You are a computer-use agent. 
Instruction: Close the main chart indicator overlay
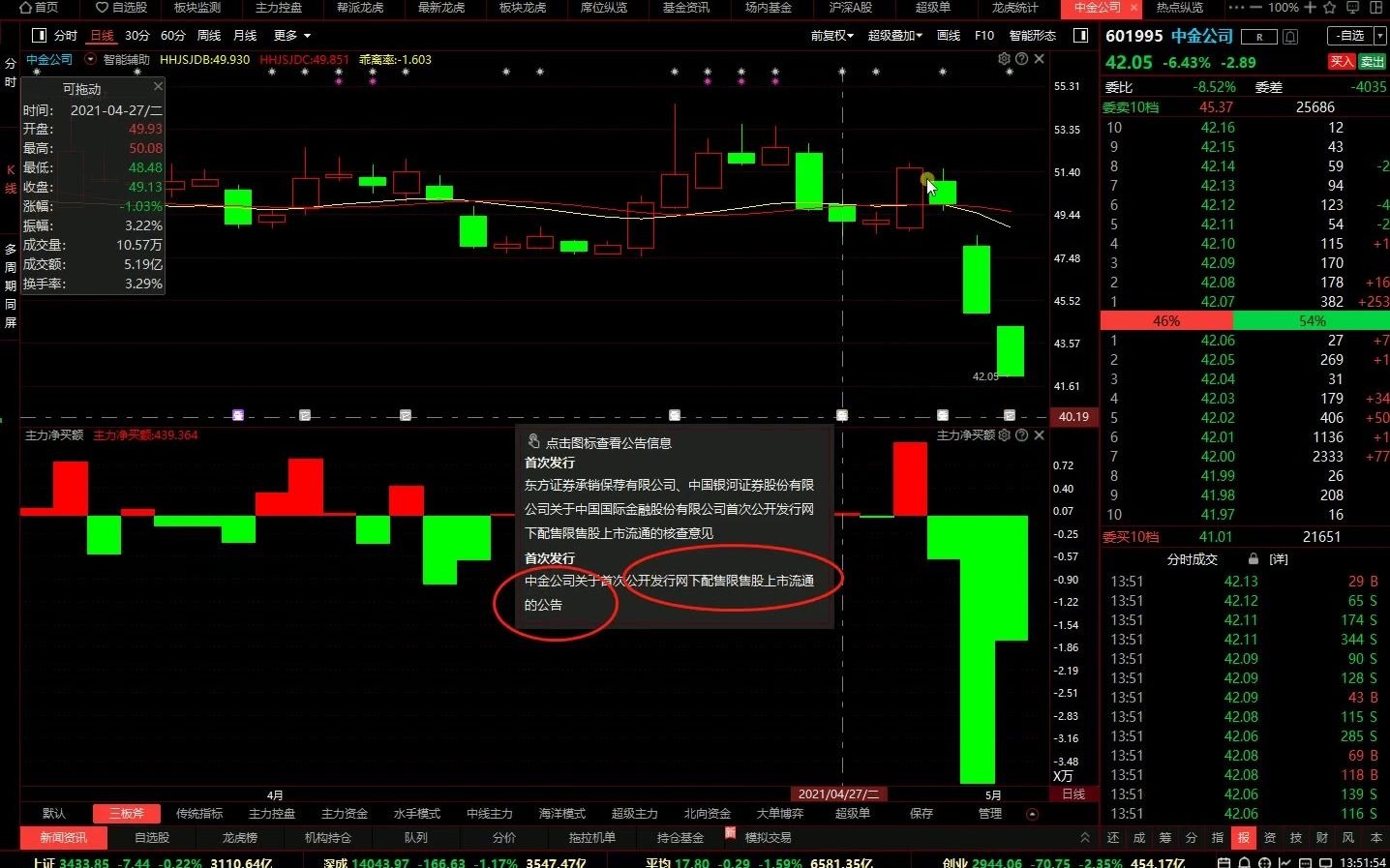pos(1039,59)
